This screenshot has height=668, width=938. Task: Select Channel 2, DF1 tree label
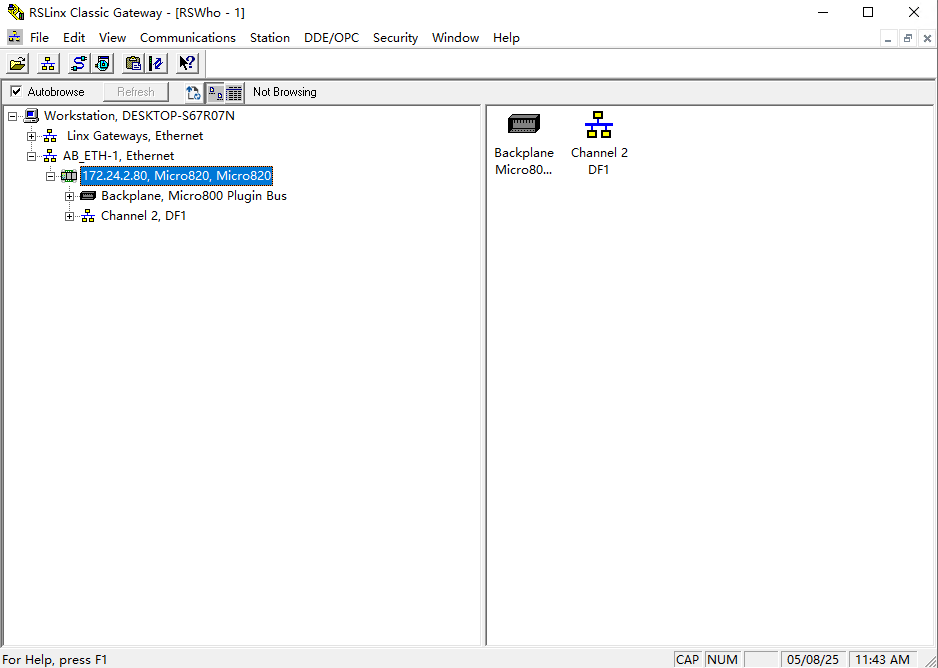point(144,216)
